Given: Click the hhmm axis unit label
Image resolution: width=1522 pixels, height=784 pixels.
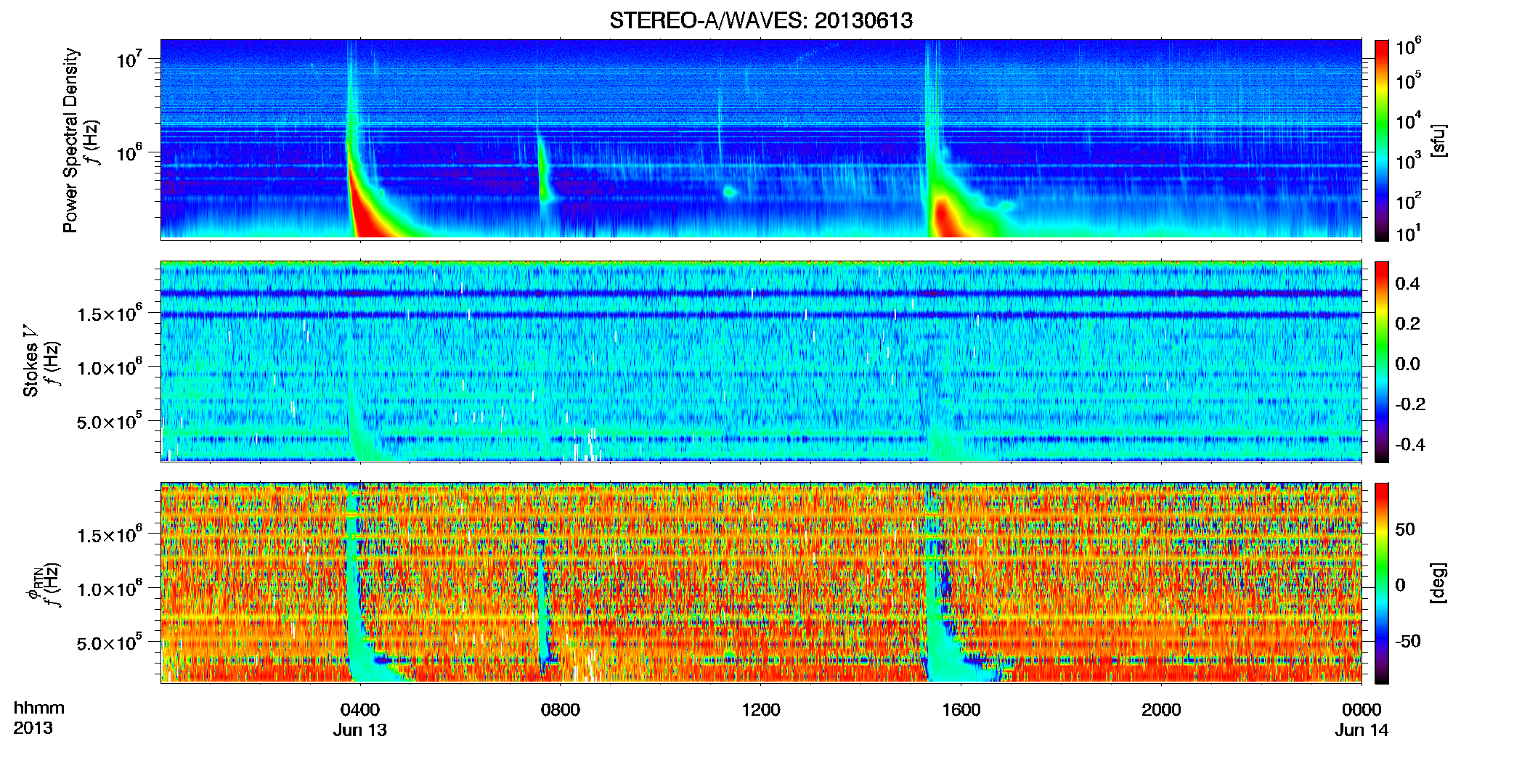Looking at the screenshot, I should (x=39, y=708).
